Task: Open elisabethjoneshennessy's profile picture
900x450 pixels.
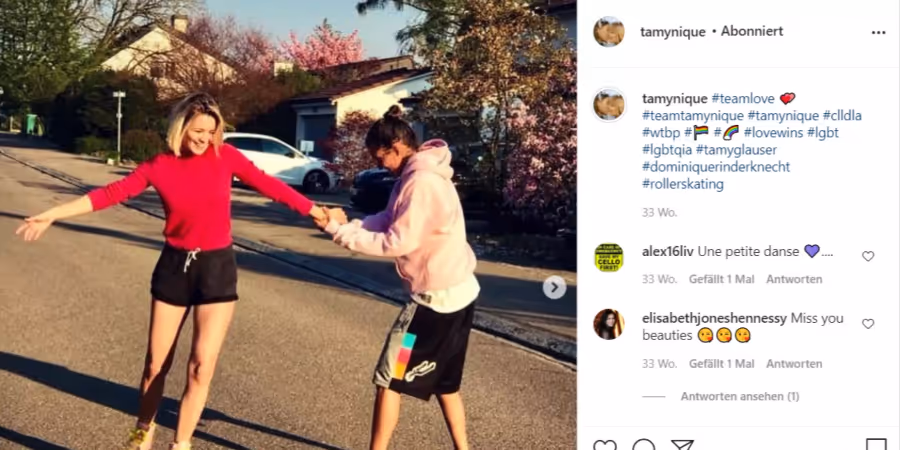Action: 608,324
